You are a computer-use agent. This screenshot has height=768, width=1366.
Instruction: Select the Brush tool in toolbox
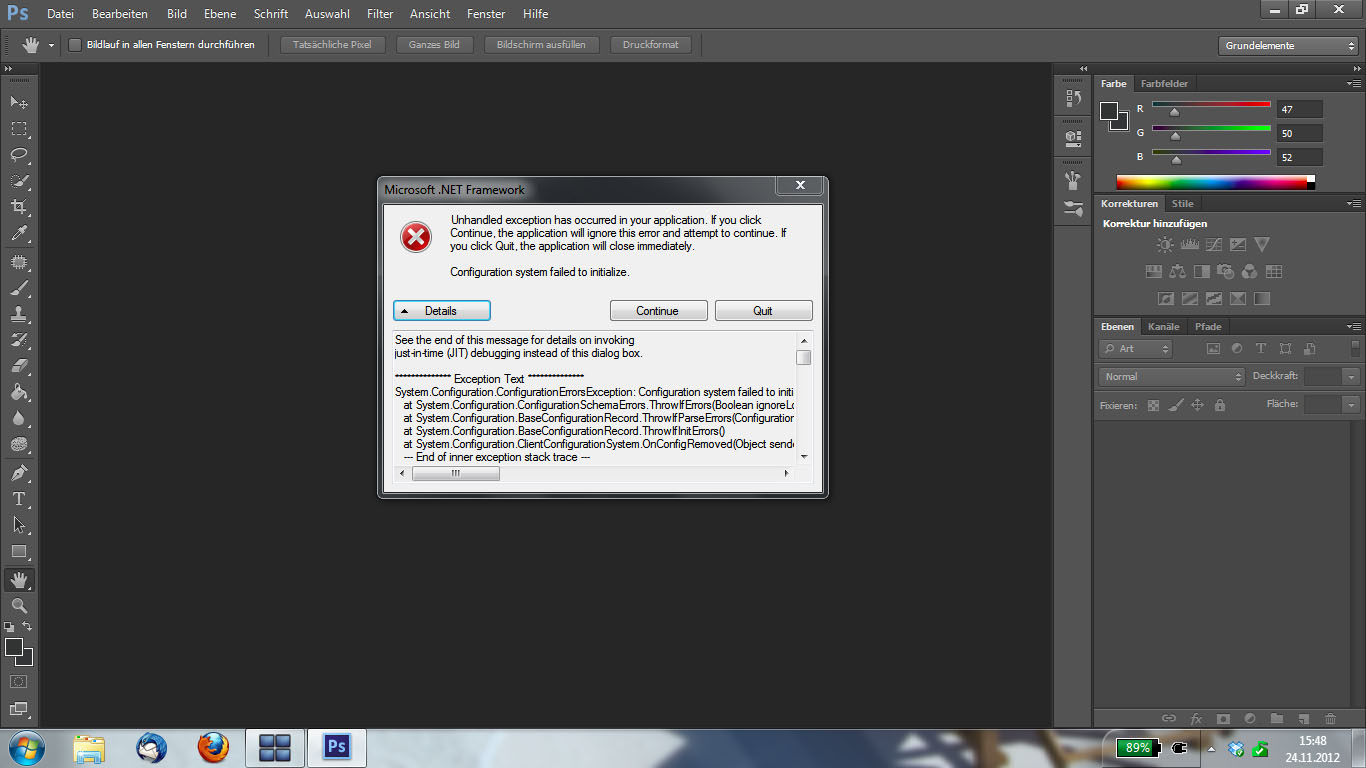(19, 288)
